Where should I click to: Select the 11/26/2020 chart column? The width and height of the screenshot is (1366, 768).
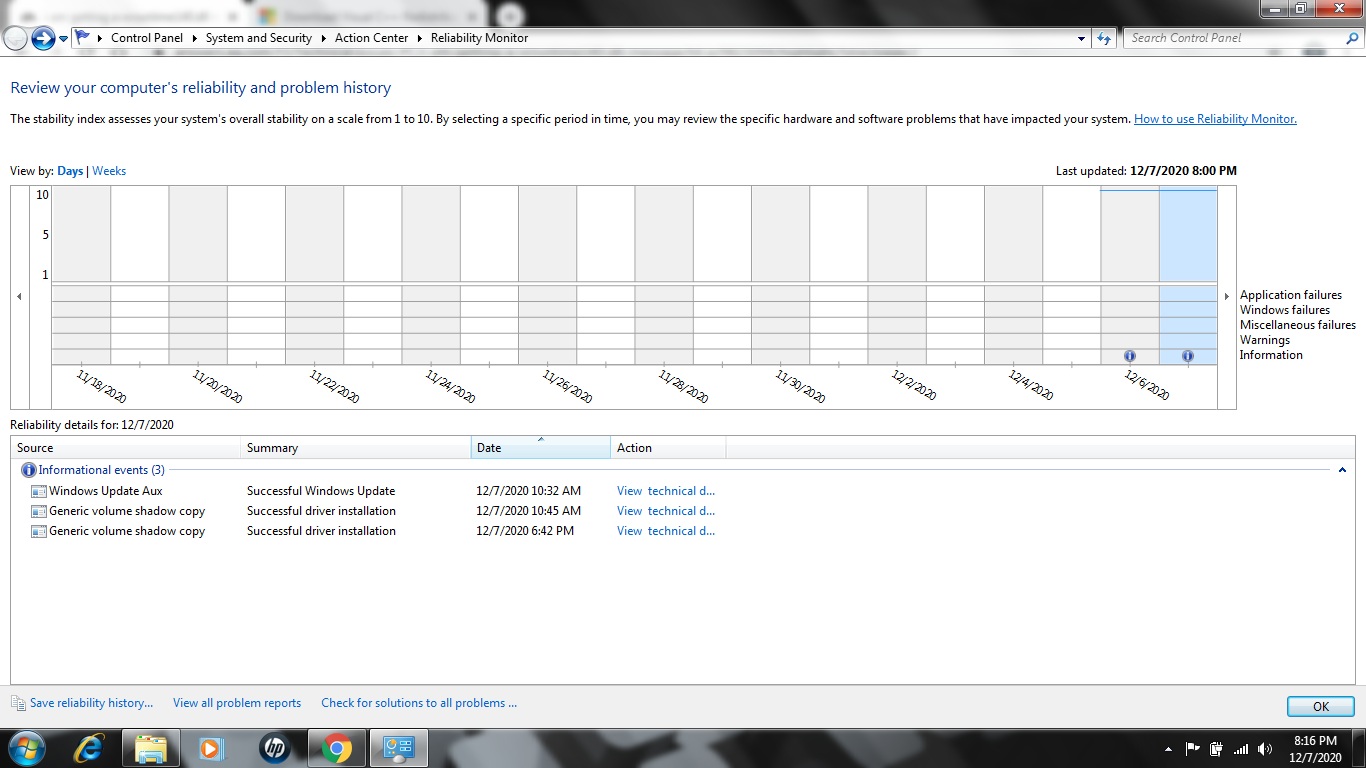click(547, 275)
